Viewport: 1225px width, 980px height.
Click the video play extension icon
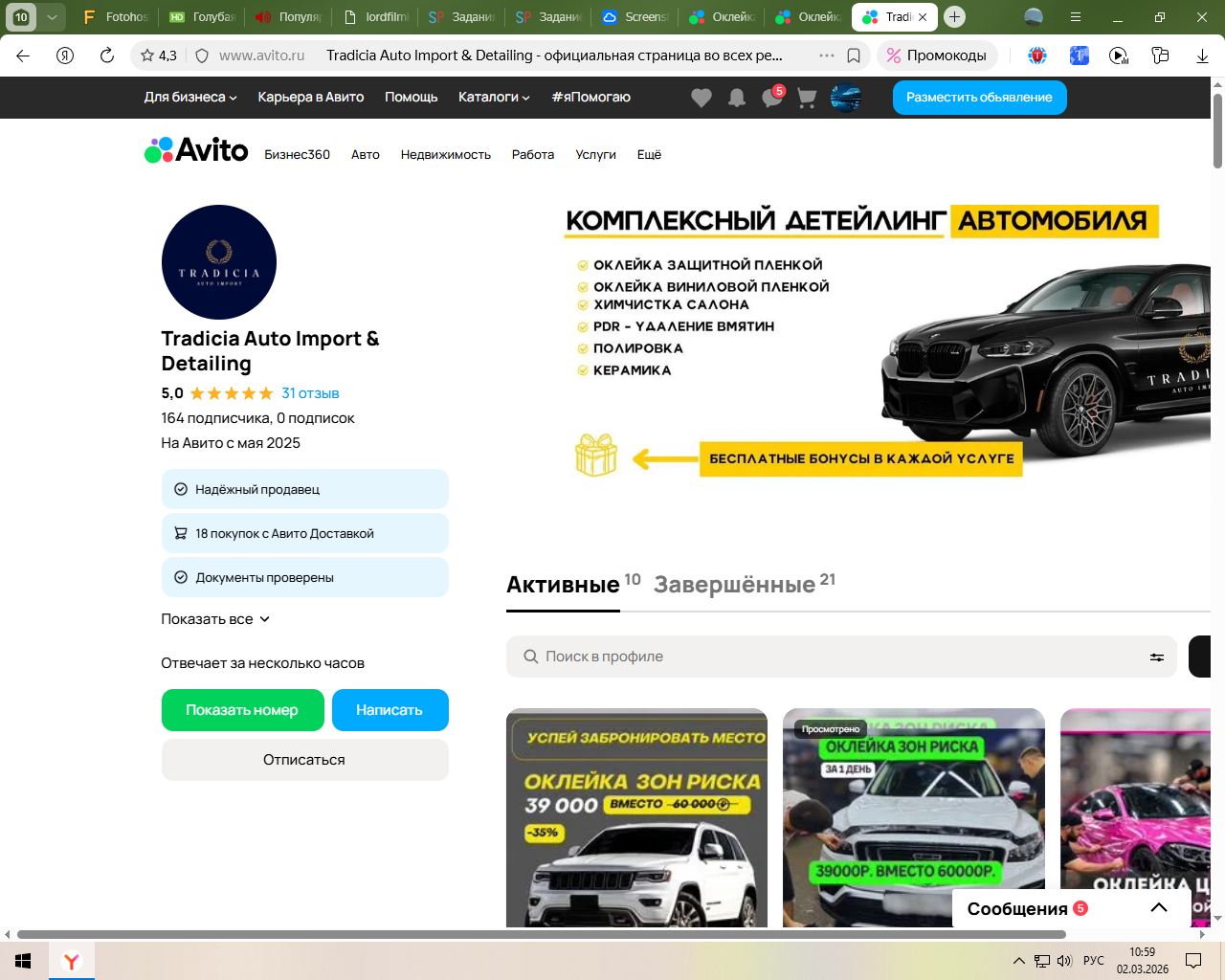point(1119,56)
